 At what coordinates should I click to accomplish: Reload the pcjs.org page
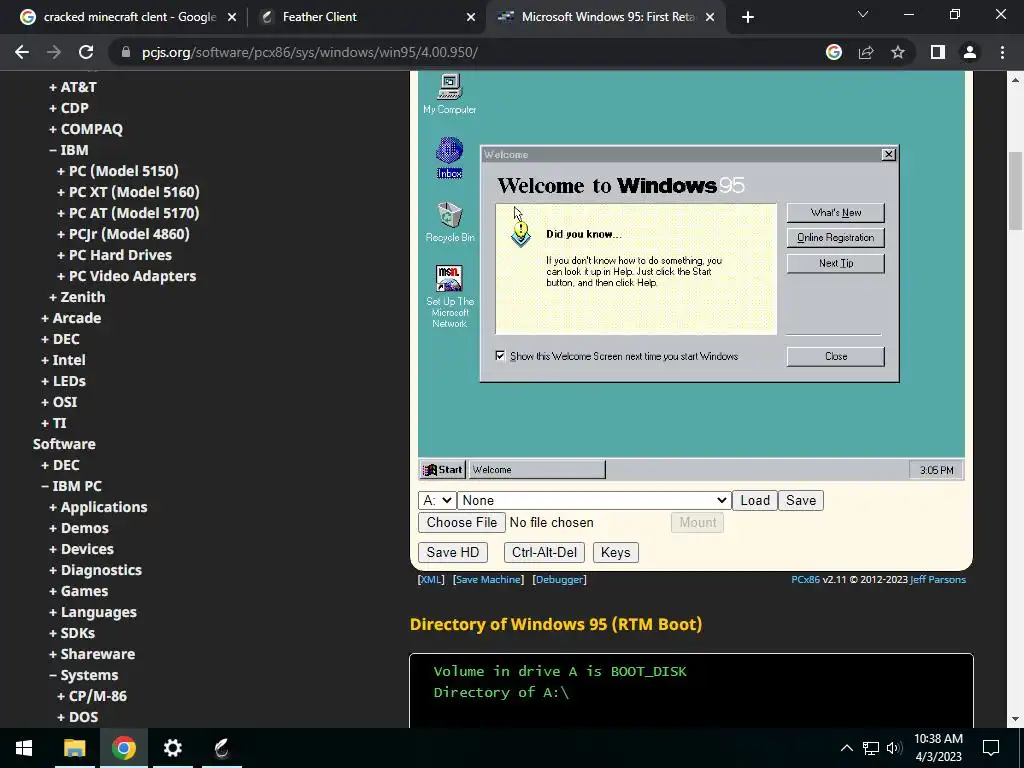86,52
